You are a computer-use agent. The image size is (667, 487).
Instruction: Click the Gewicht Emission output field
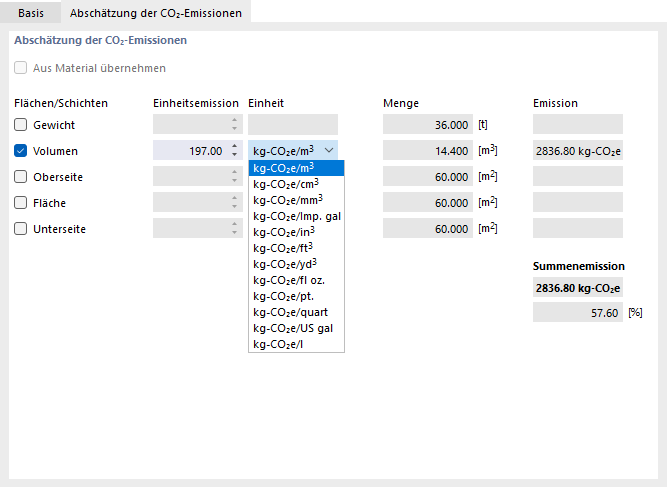(578, 124)
